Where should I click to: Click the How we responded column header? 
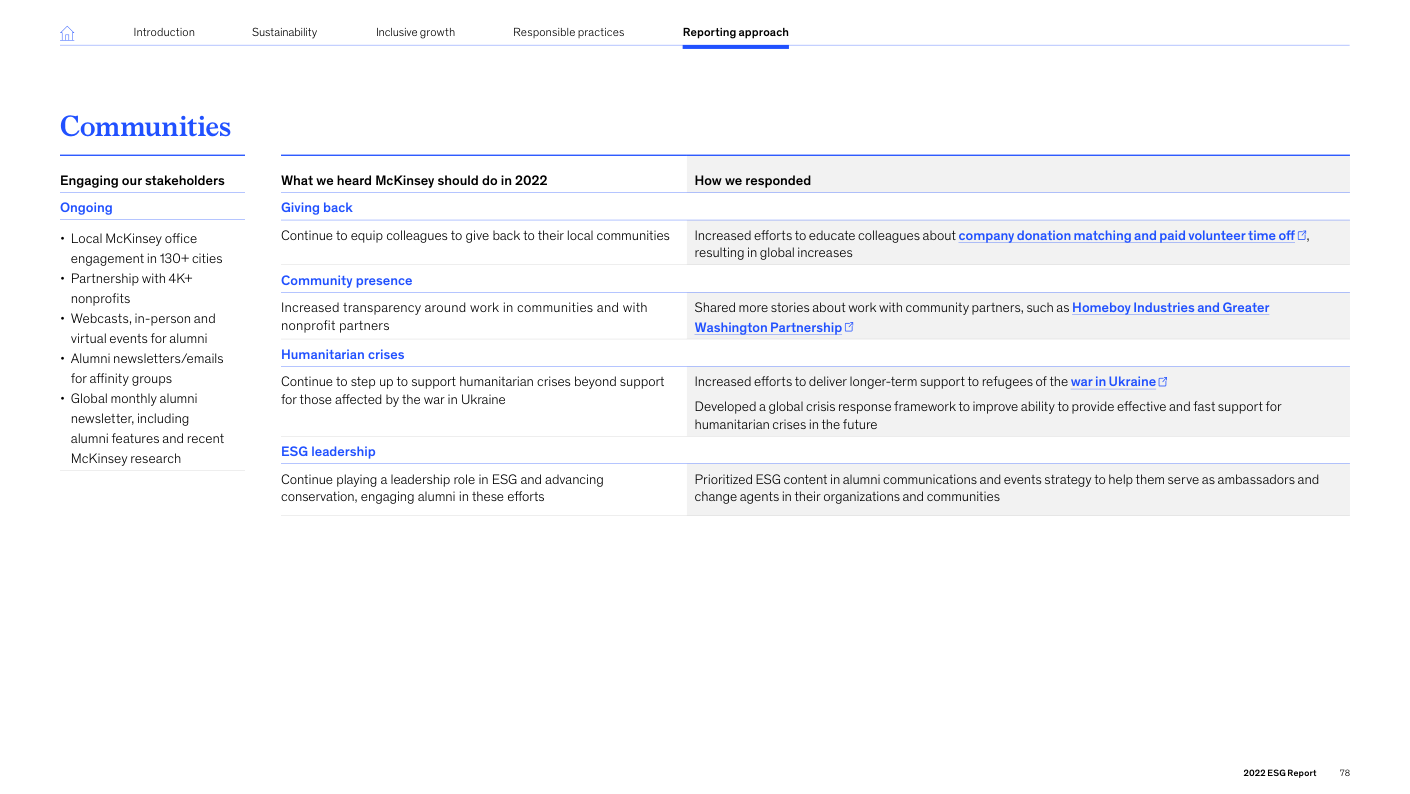[752, 181]
